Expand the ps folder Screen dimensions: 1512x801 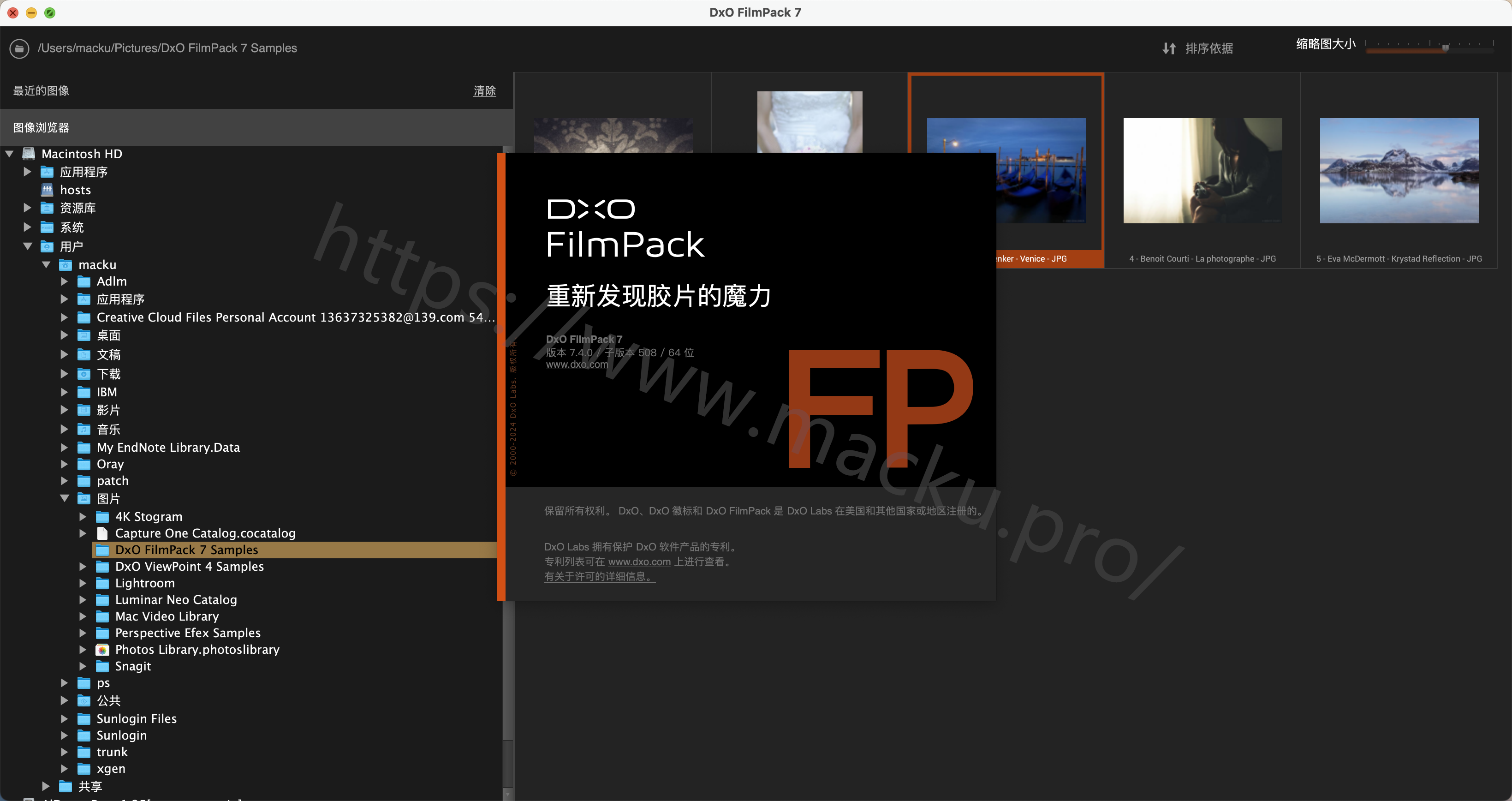65,682
